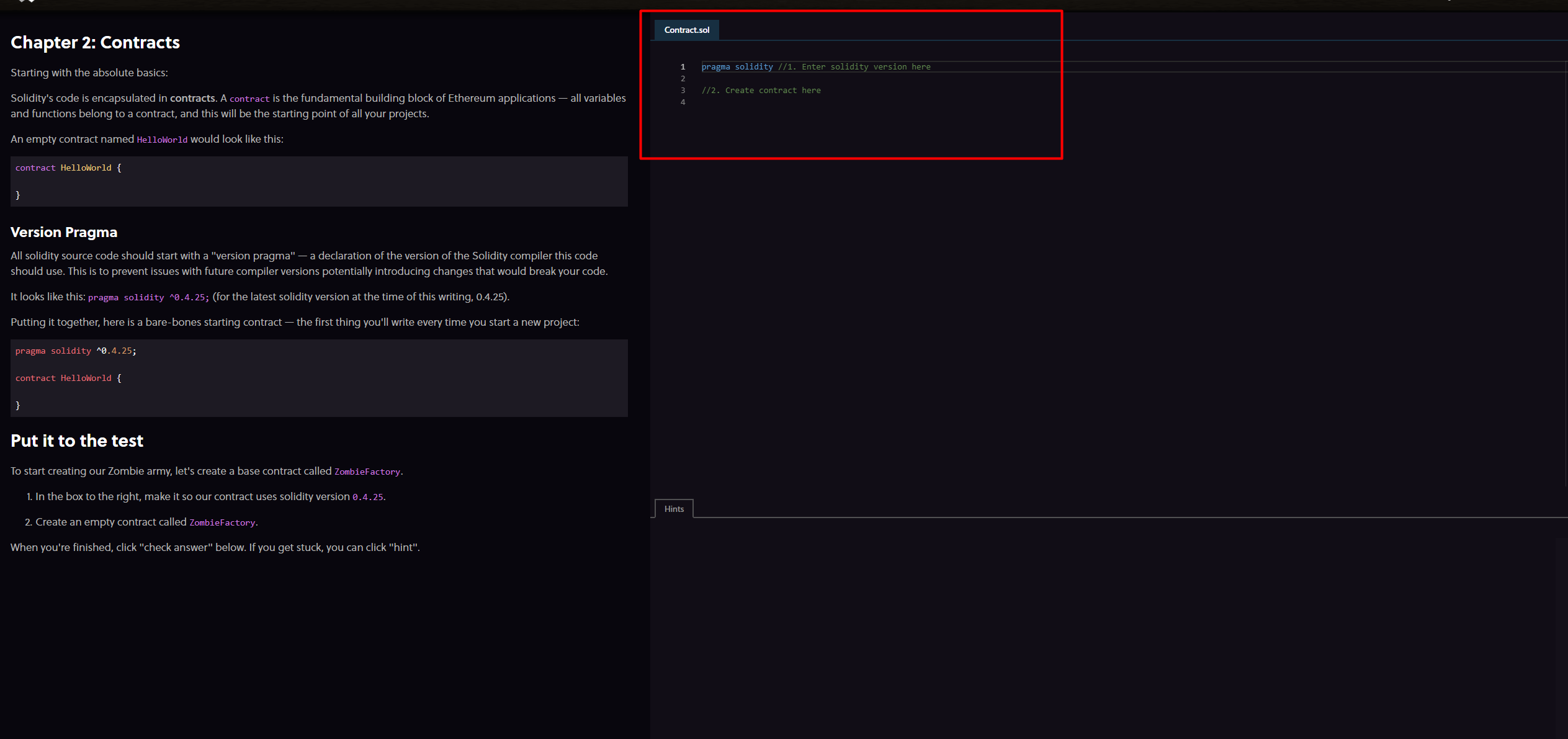Click first 'contract HelloWorld {' code sample
This screenshot has width=1568, height=739.
[68, 168]
